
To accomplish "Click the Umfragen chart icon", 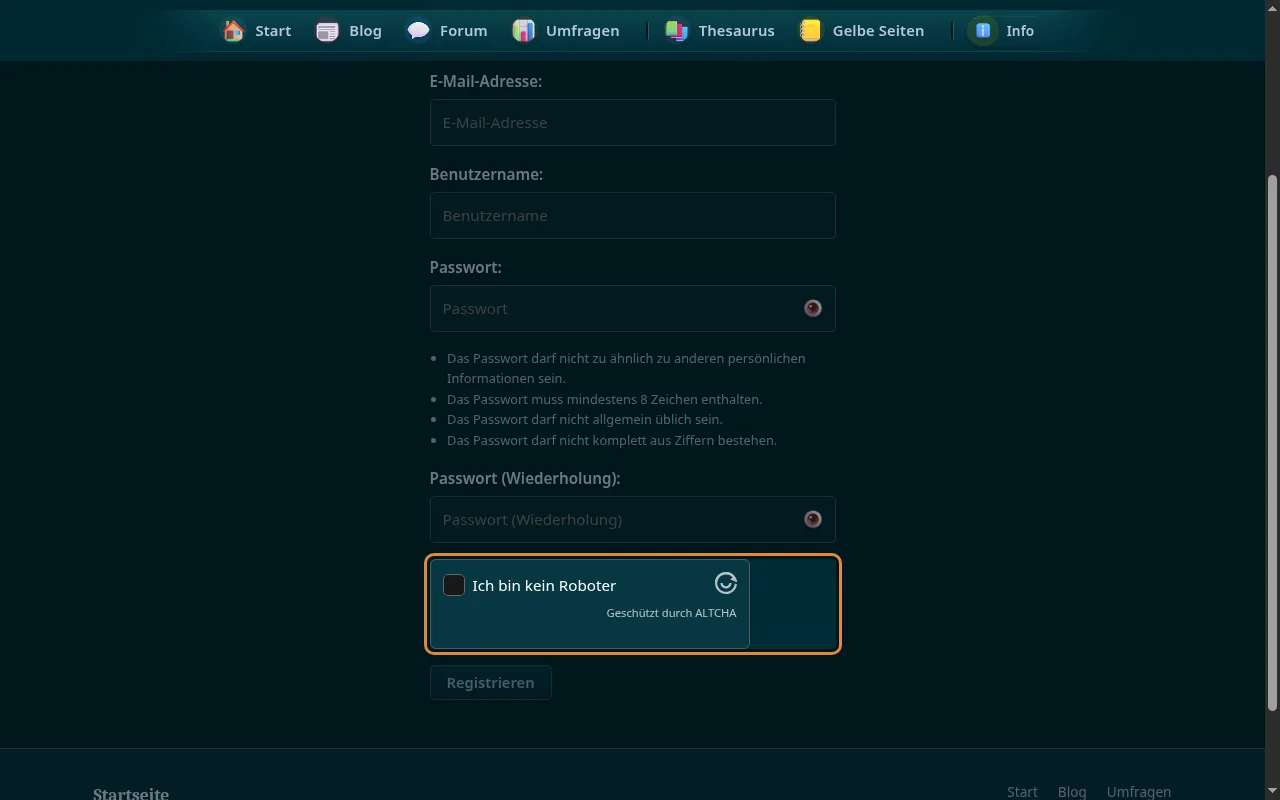I will [524, 31].
